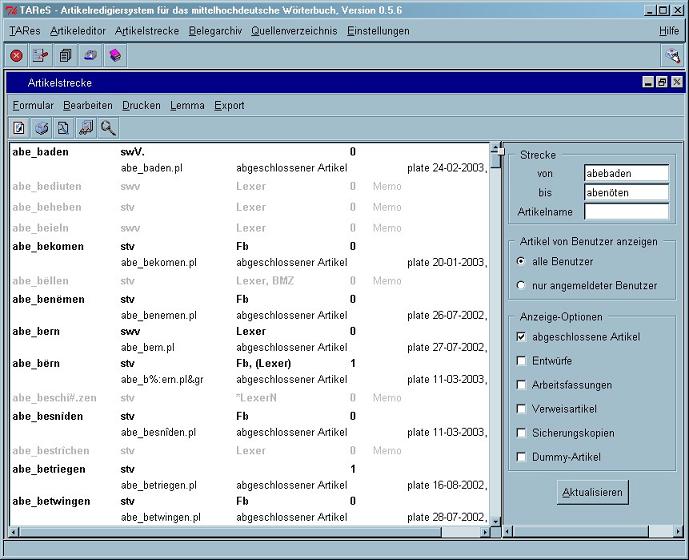Enable the 'Entwürfe' checkbox
The width and height of the screenshot is (689, 560).
click(x=521, y=361)
